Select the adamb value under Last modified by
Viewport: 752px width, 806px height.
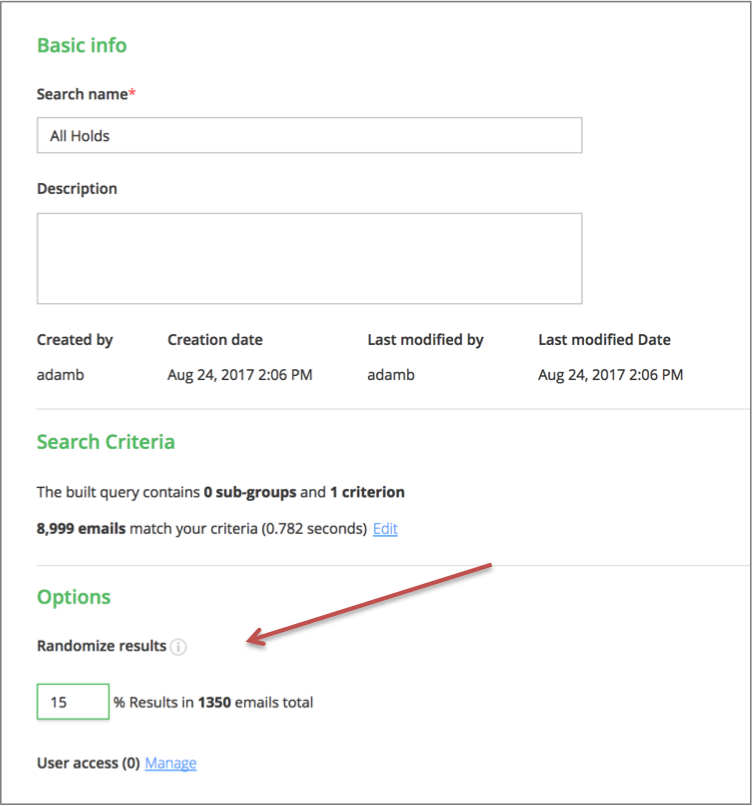(x=389, y=375)
